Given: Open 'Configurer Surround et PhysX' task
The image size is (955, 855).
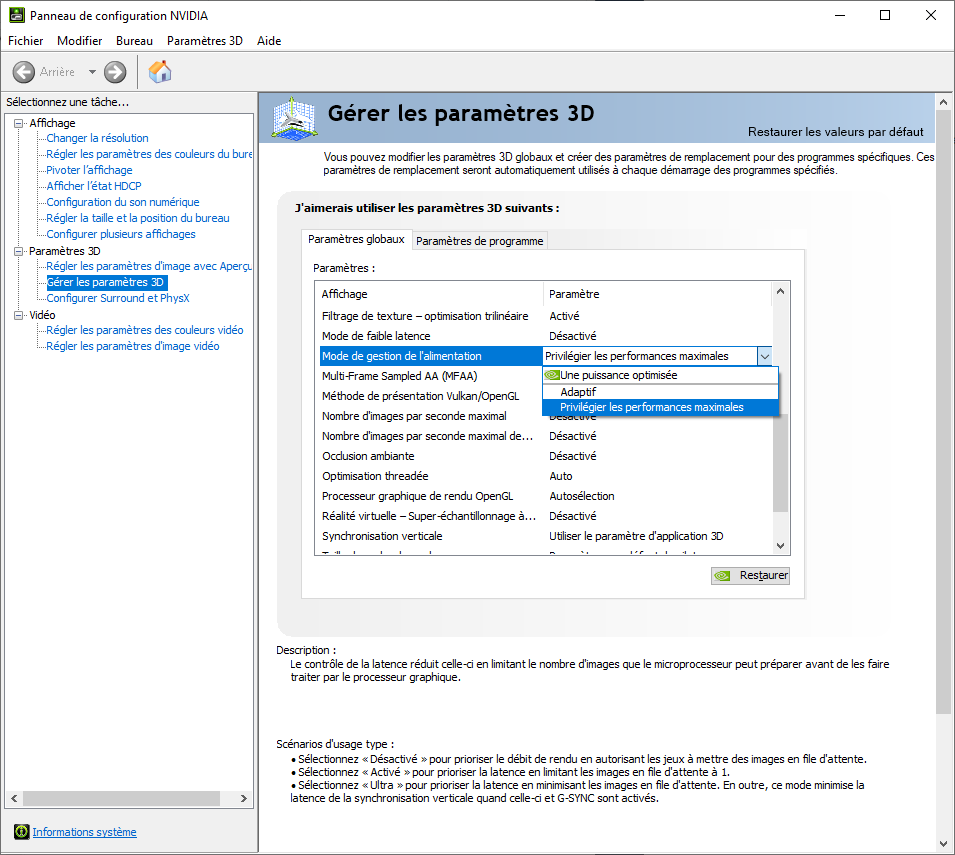Looking at the screenshot, I should tap(118, 298).
